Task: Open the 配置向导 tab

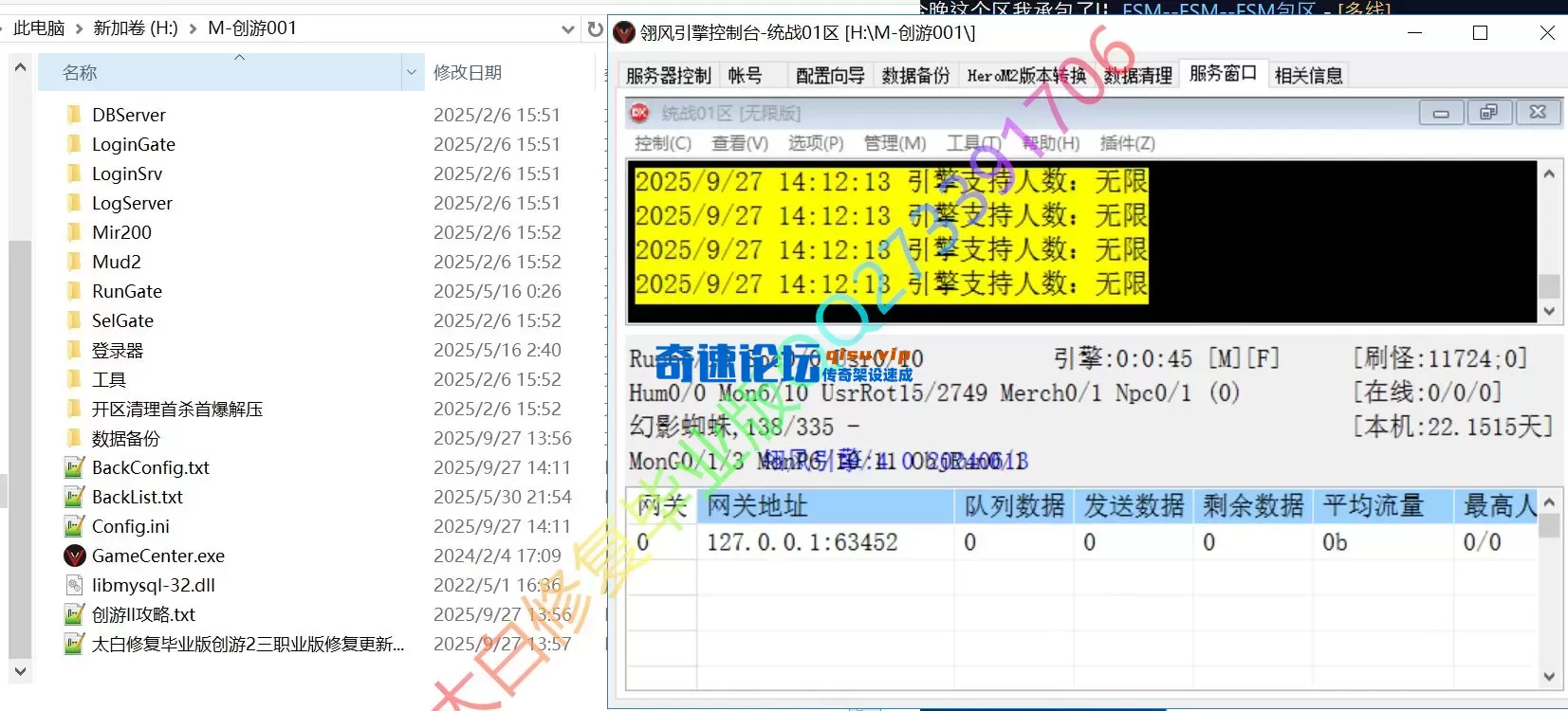Action: pos(830,76)
